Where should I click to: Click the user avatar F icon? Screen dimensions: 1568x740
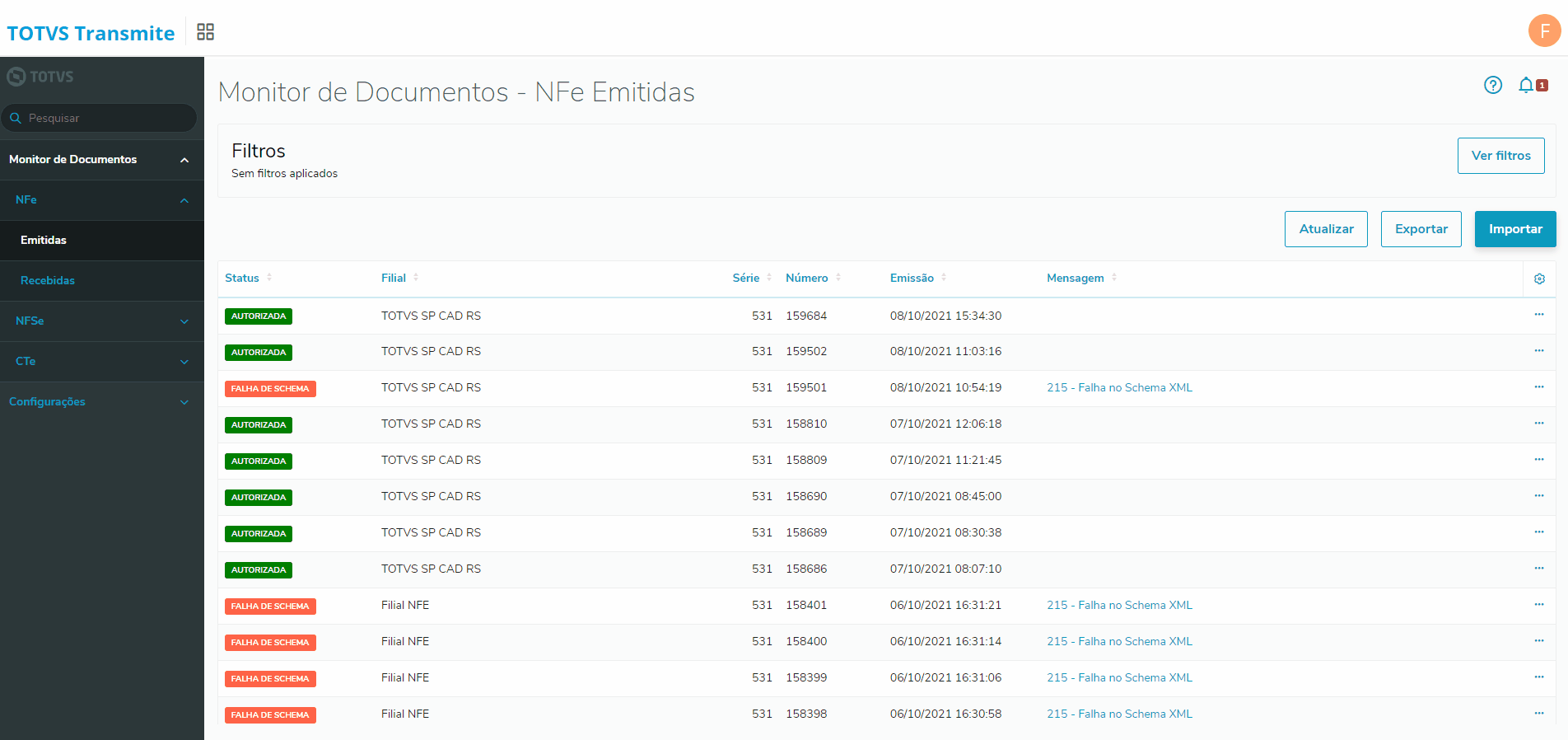[x=1544, y=31]
